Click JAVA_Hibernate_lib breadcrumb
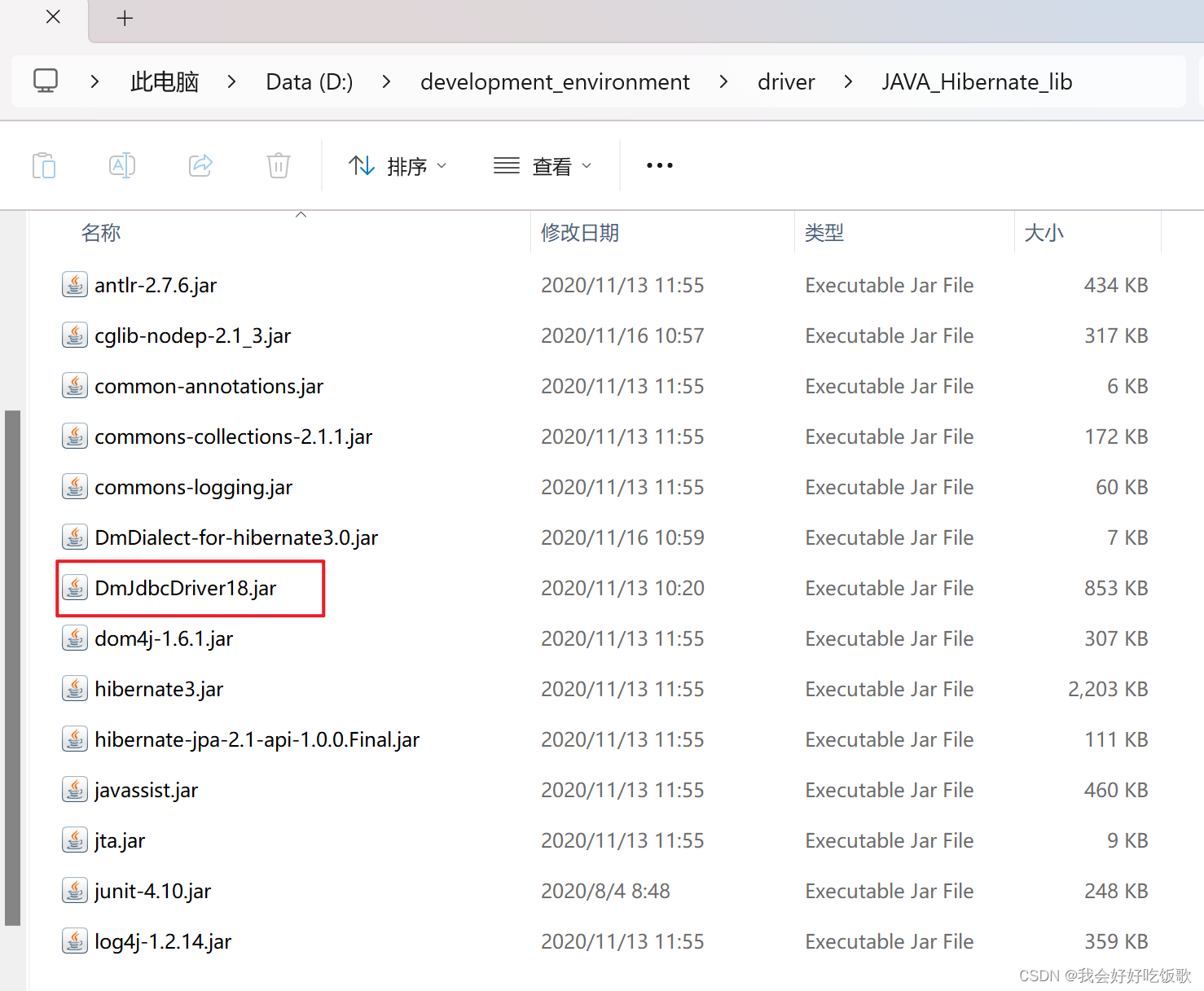 977,81
